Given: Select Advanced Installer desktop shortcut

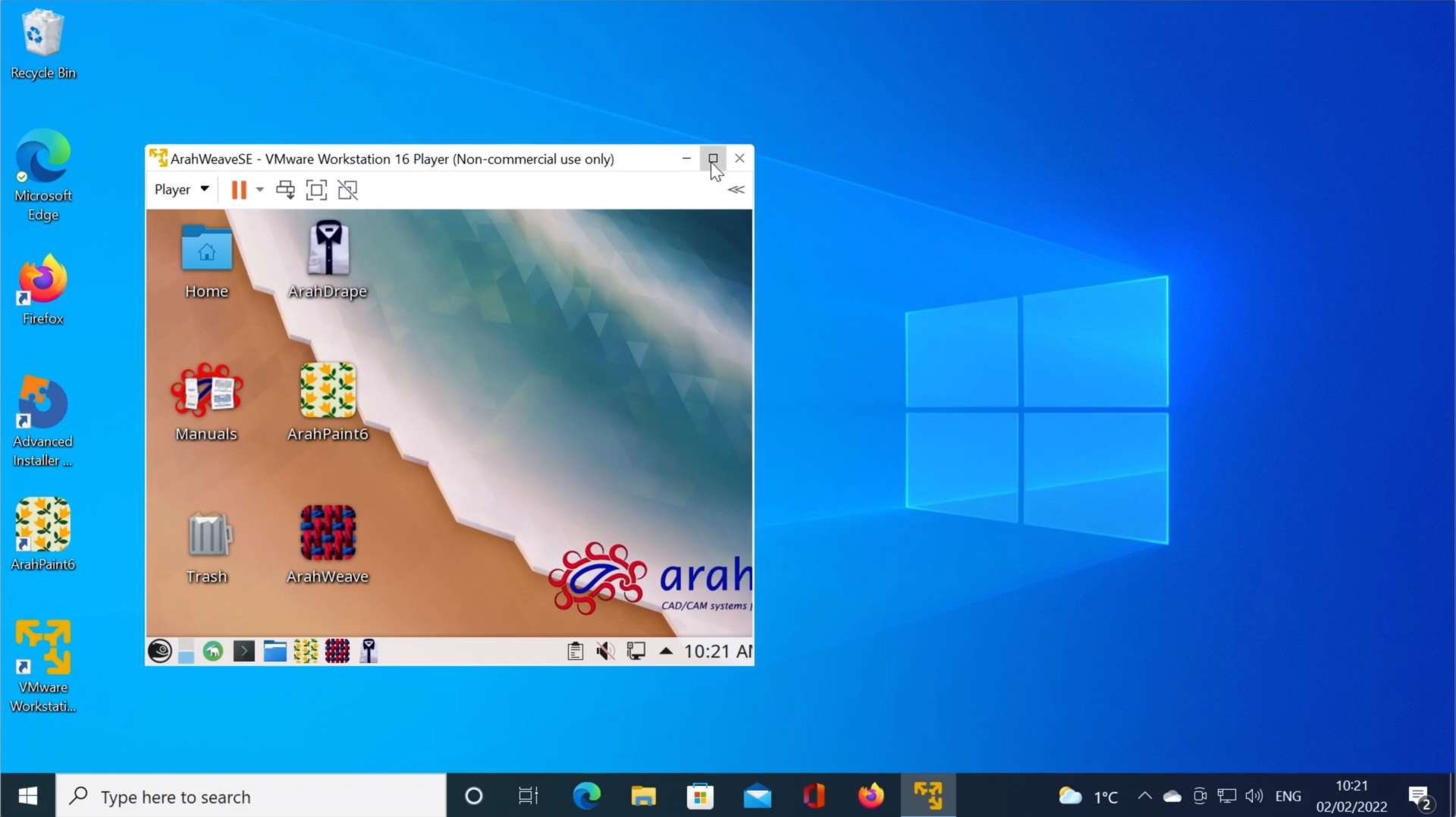Looking at the screenshot, I should pyautogui.click(x=43, y=422).
